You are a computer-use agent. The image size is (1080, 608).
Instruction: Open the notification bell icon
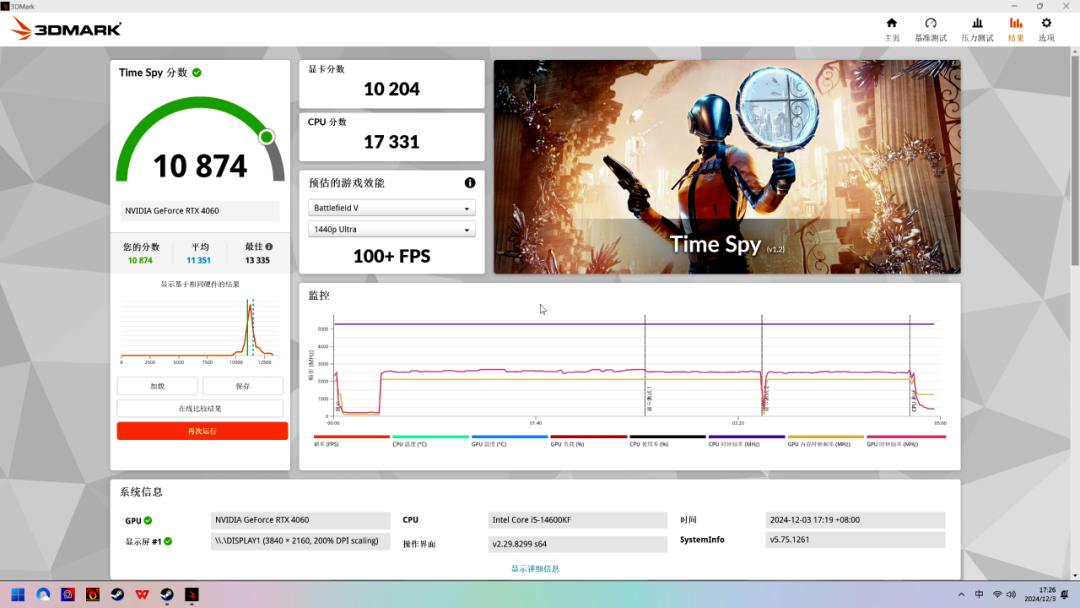1065,594
